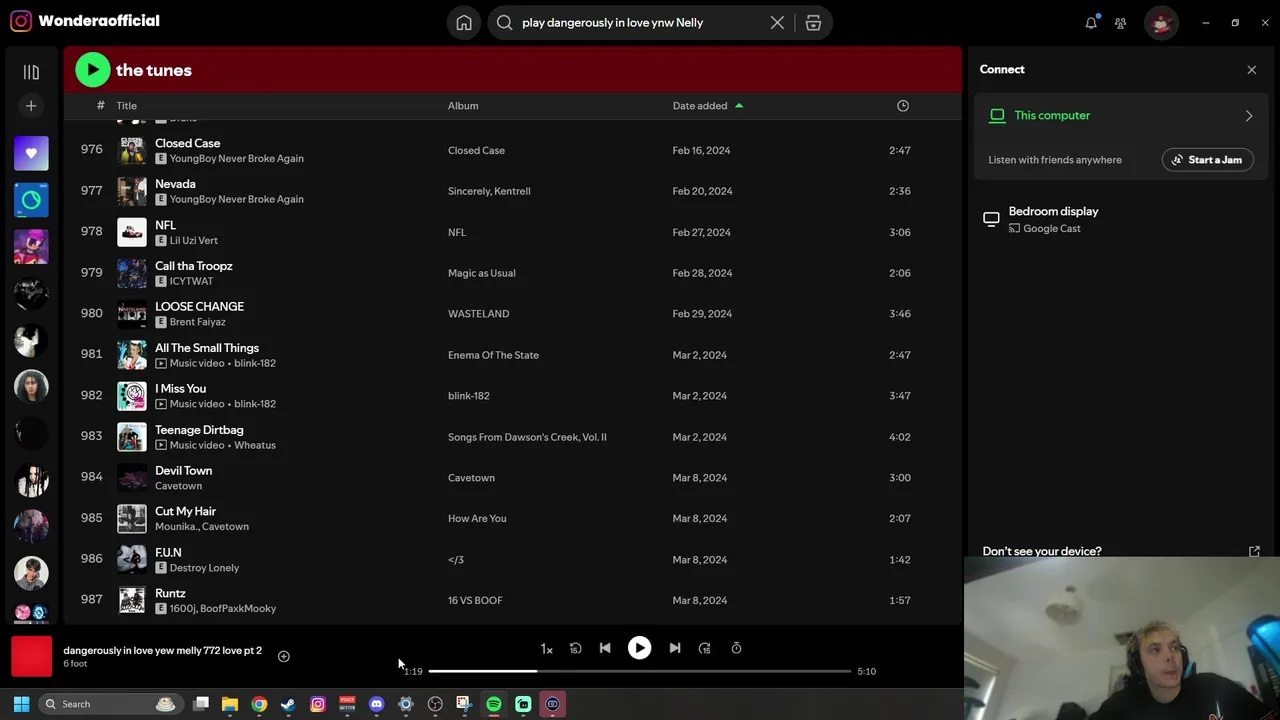Open the Browse icon beside the search bar
1280x720 pixels.
(x=813, y=23)
